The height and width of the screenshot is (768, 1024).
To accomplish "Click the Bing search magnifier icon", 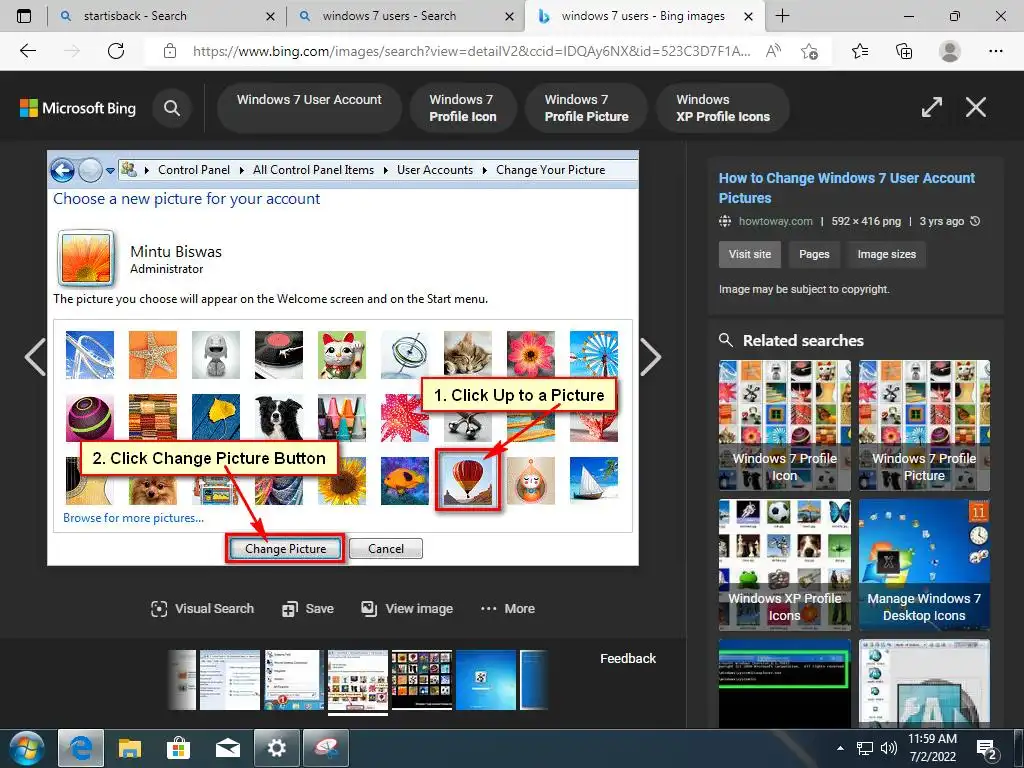I will [172, 108].
